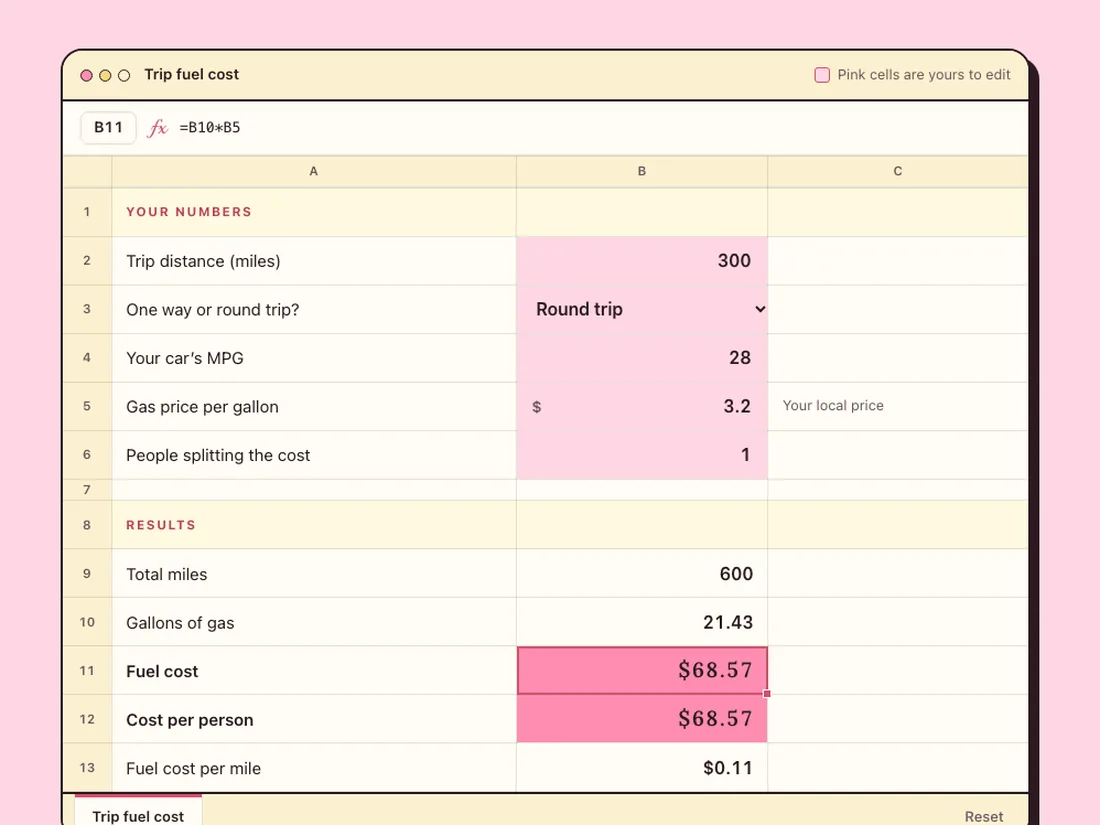Click the 'Gas price per gallon' label

[202, 407]
